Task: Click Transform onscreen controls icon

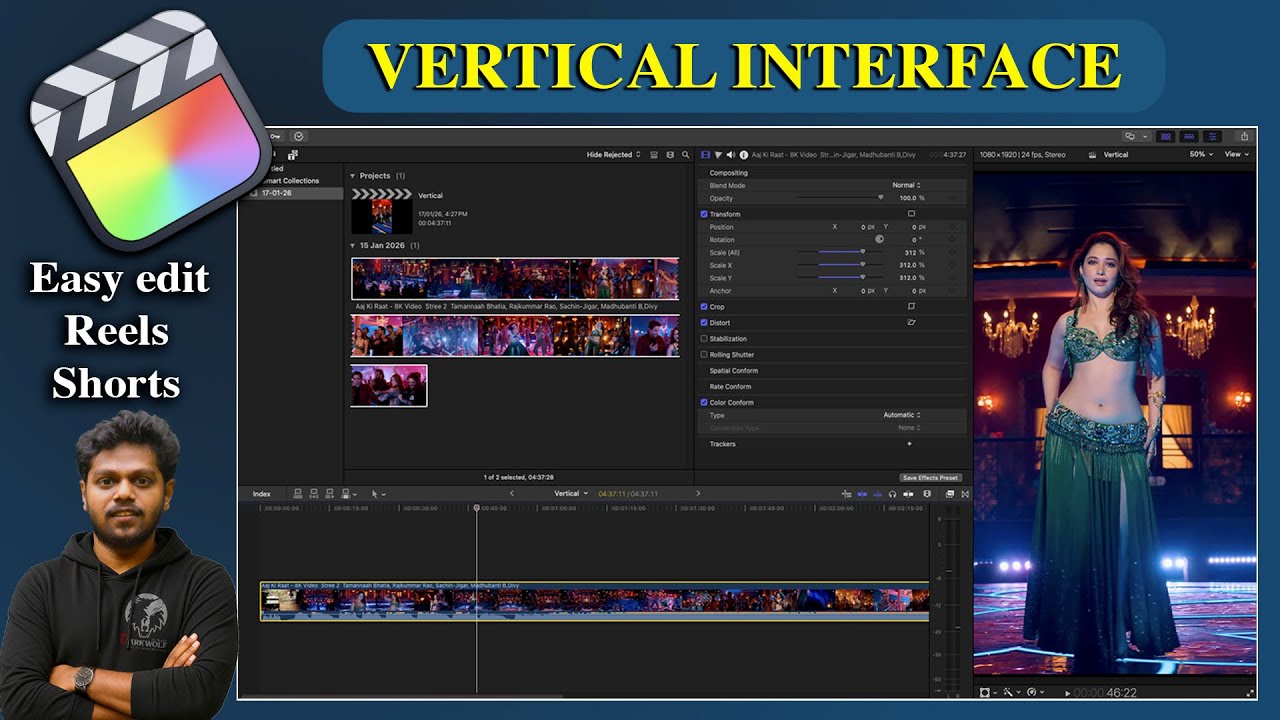Action: 911,214
